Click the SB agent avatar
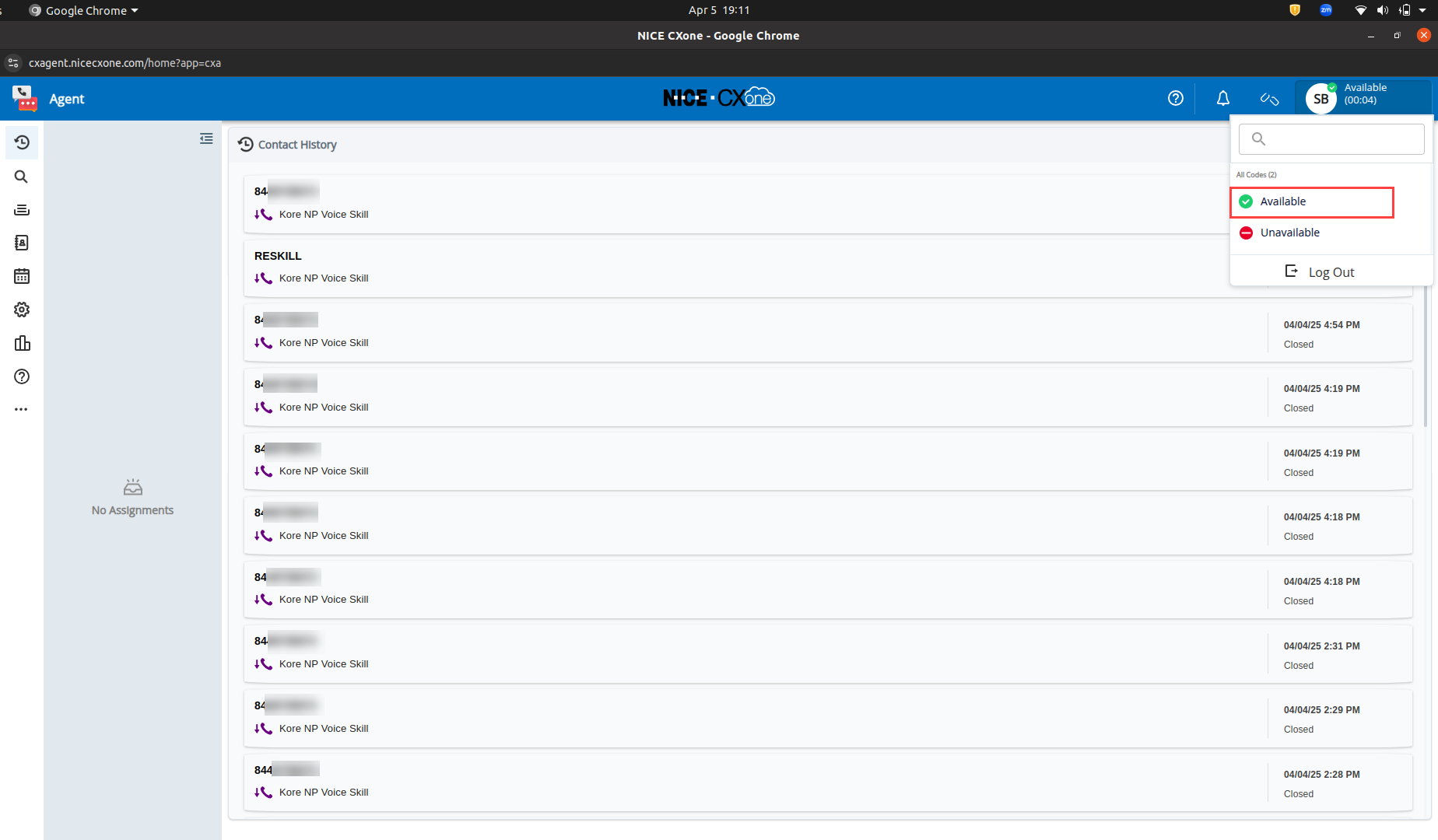This screenshot has height=840, width=1438. click(x=1321, y=99)
